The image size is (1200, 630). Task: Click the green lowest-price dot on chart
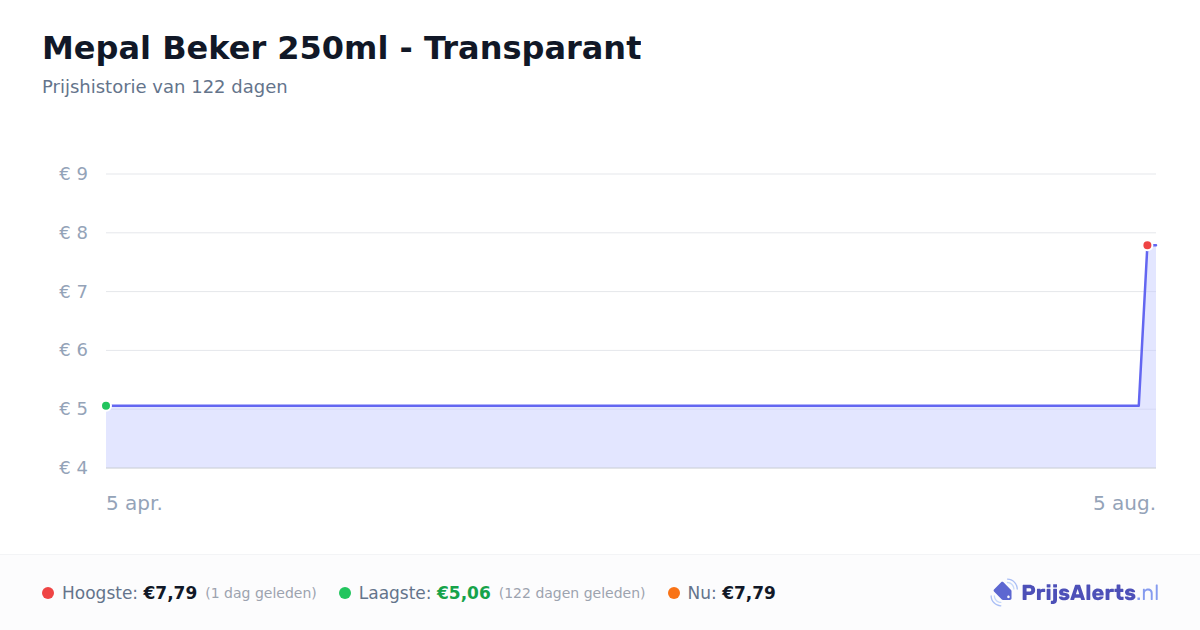[106, 406]
